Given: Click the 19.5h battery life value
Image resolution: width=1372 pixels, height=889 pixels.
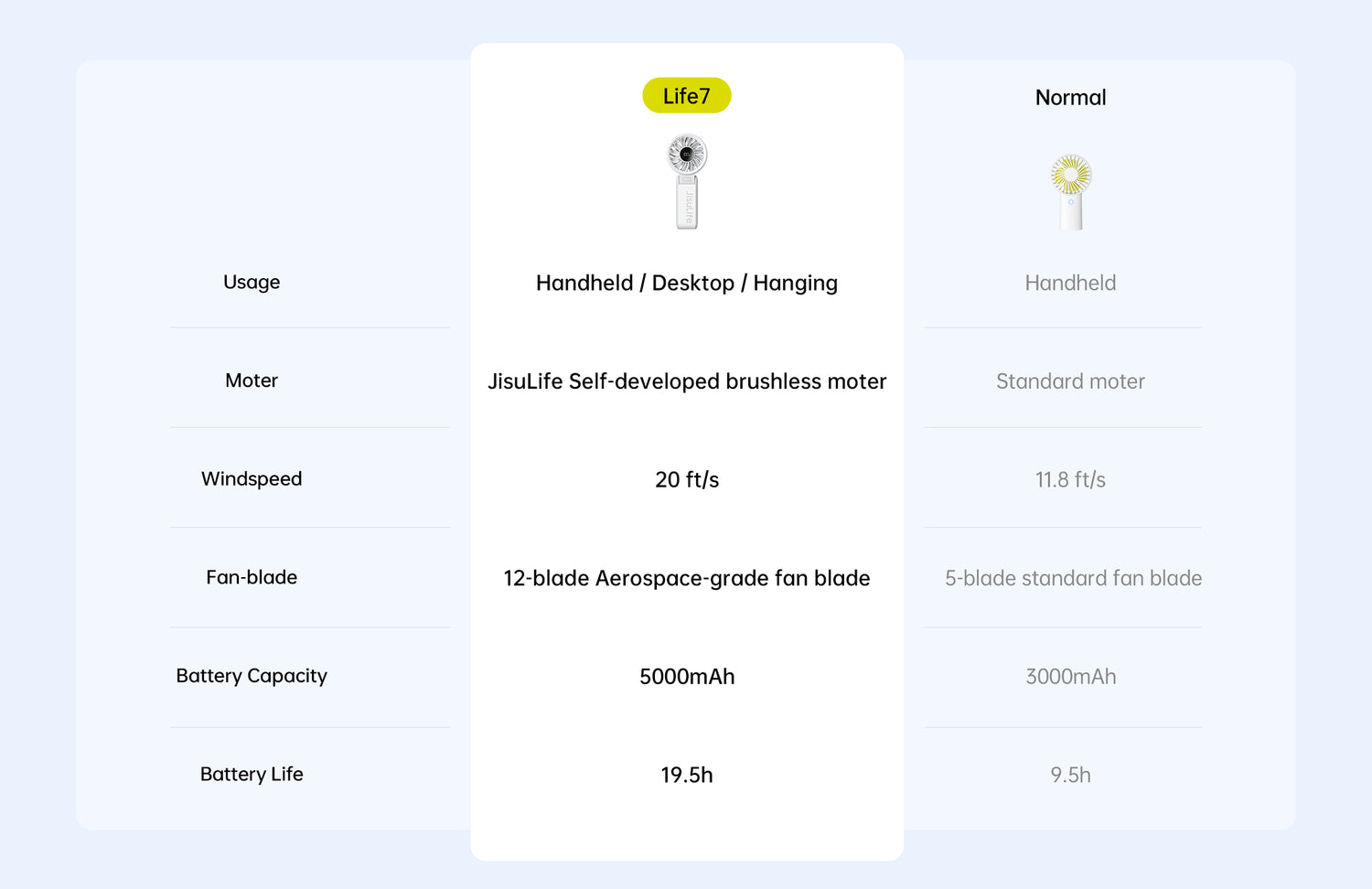Looking at the screenshot, I should pyautogui.click(x=687, y=776).
